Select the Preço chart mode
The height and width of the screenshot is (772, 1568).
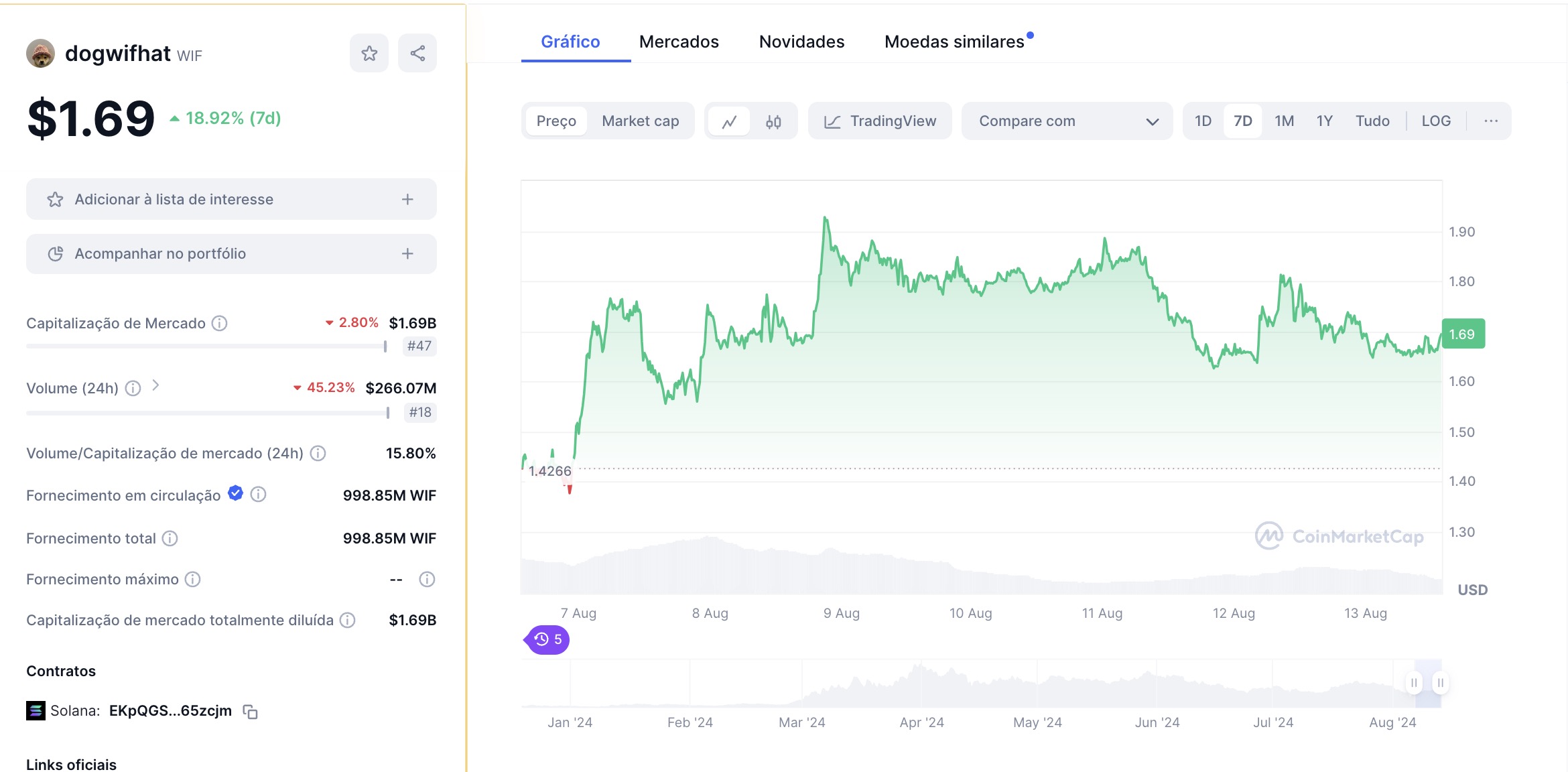[x=556, y=121]
